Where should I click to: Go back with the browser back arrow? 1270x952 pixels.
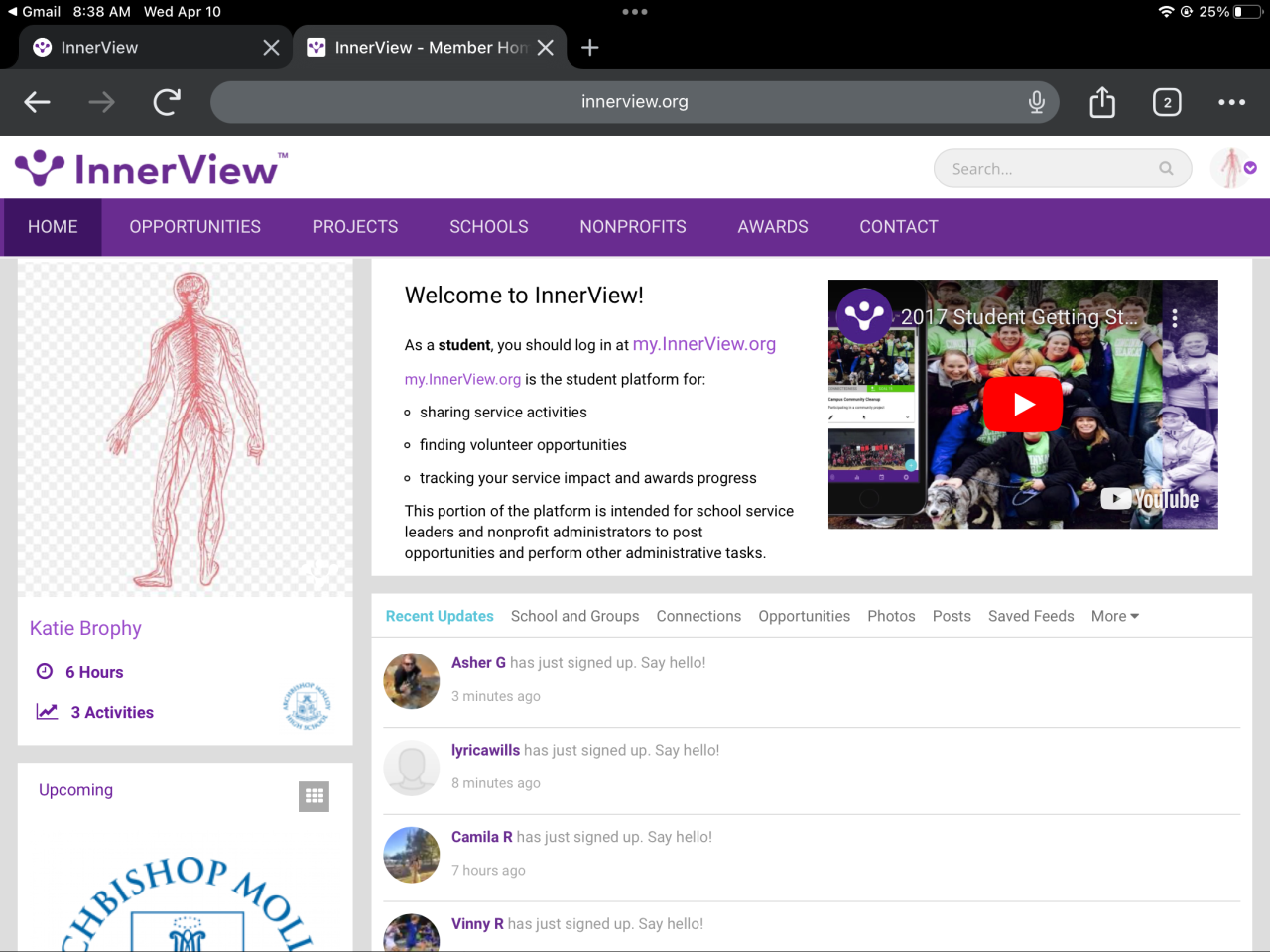coord(38,102)
